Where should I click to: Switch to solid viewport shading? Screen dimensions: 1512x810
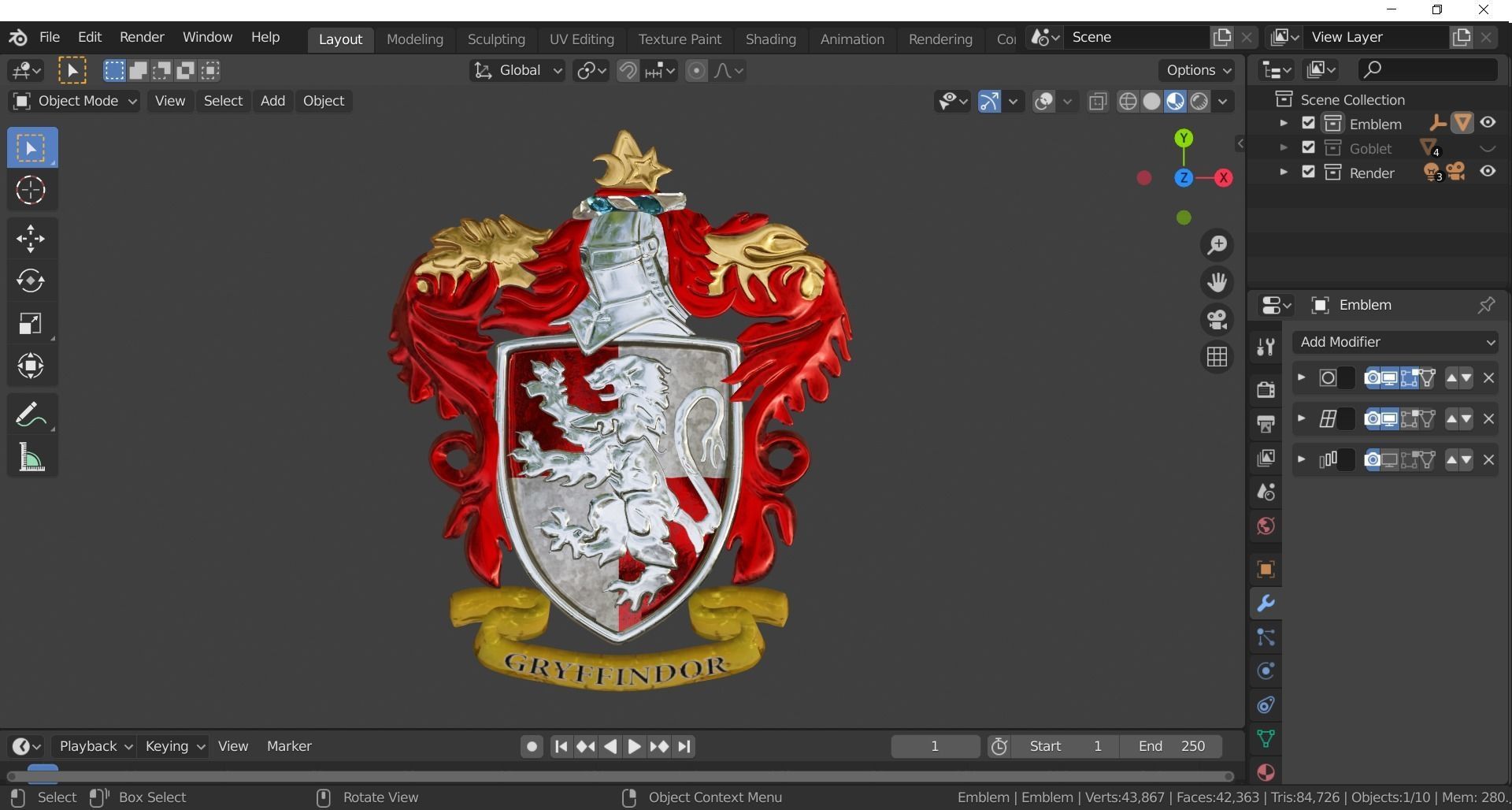click(1151, 101)
